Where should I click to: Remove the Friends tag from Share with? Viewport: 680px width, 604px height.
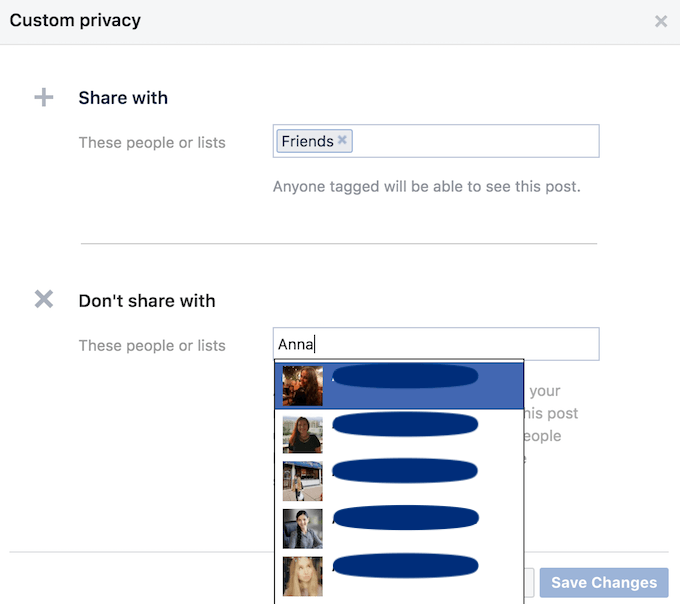(x=342, y=140)
